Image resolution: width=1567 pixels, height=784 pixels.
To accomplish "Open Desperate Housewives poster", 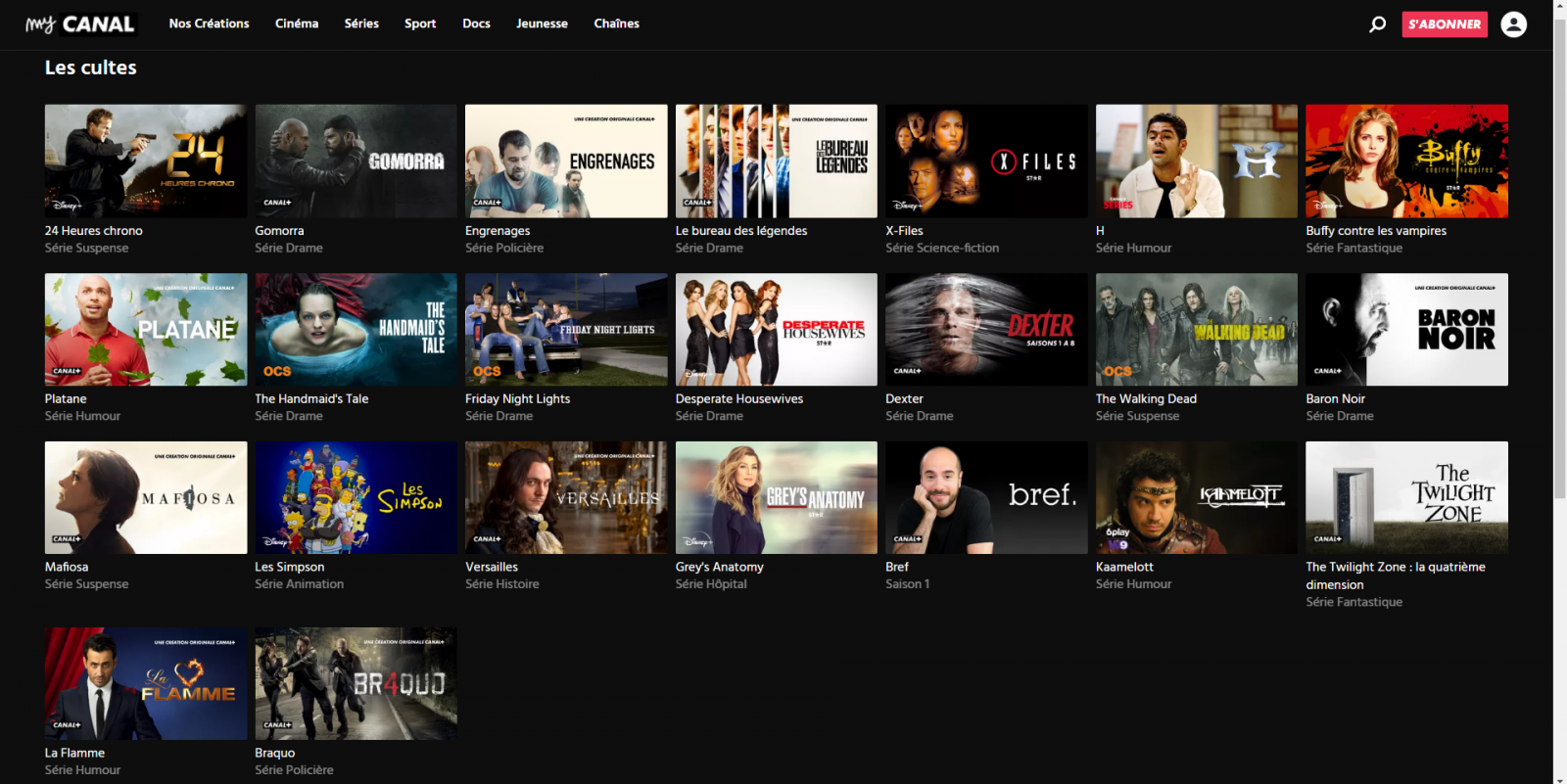I will tap(776, 329).
